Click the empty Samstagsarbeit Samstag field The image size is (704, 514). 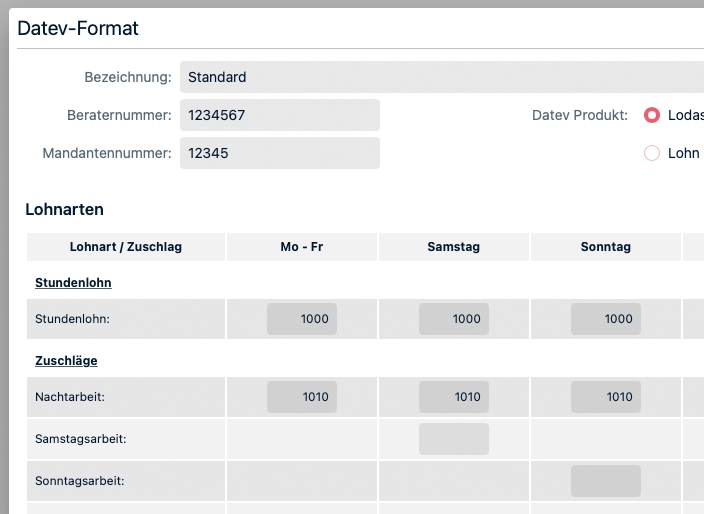(454, 439)
